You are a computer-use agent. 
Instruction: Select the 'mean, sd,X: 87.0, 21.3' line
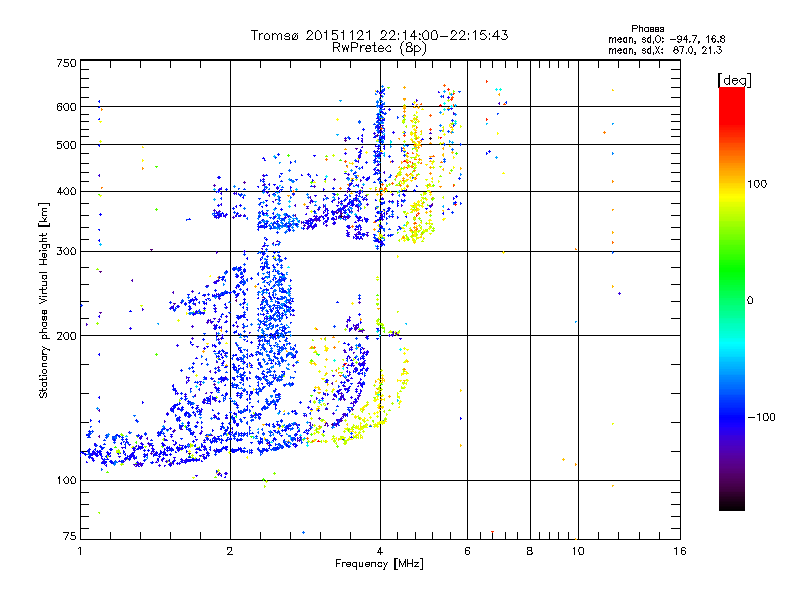click(665, 50)
